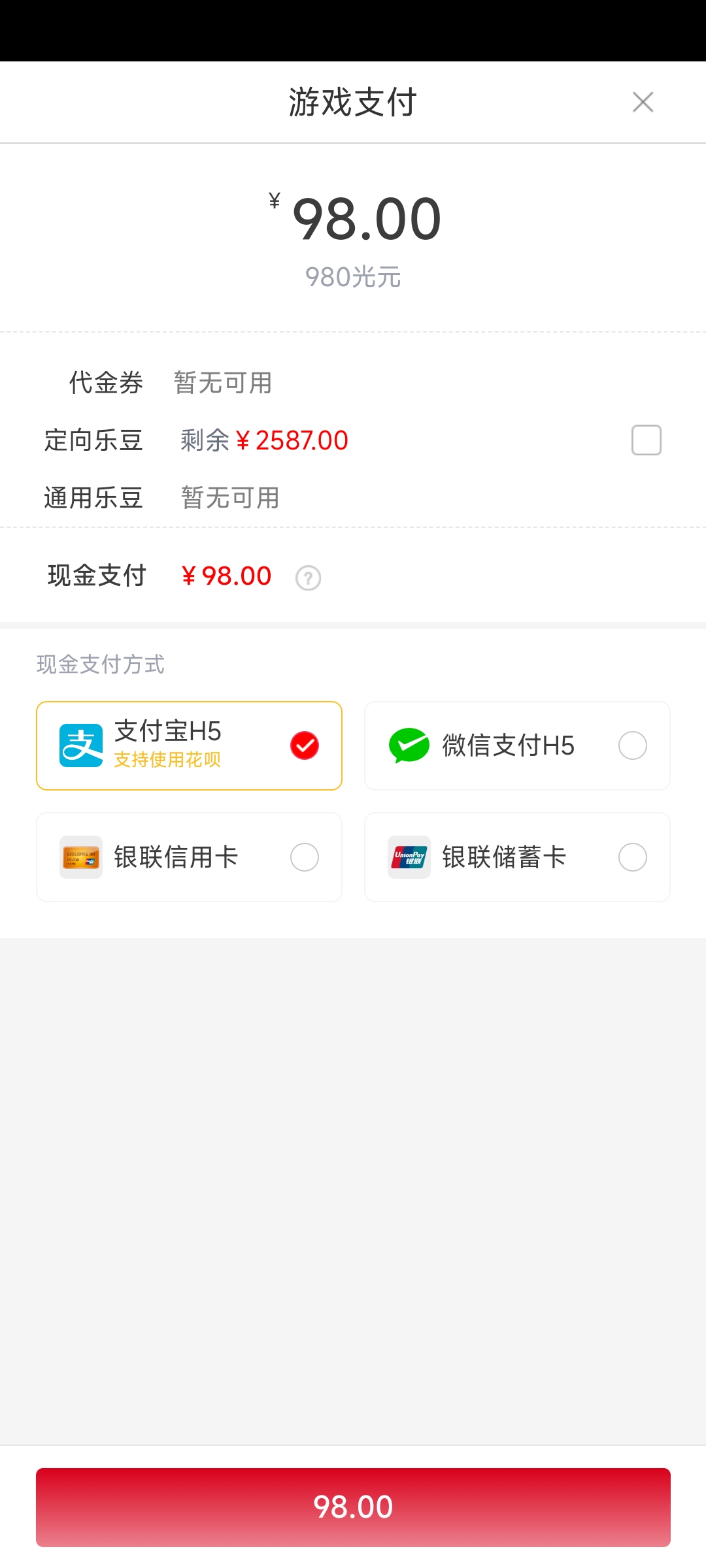Click the WeChat Pay green icon
The height and width of the screenshot is (1568, 706).
click(x=409, y=745)
